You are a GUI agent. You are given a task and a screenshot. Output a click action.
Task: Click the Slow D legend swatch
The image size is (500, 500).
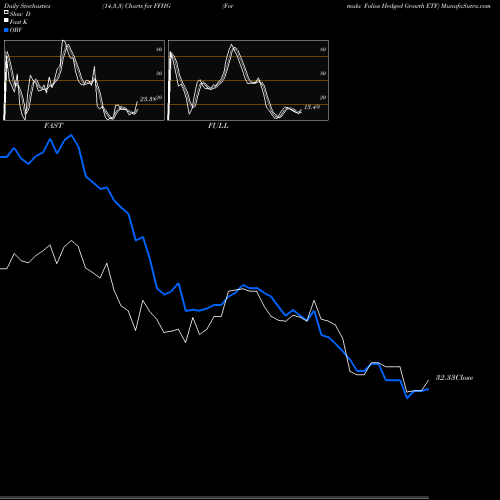[6, 12]
